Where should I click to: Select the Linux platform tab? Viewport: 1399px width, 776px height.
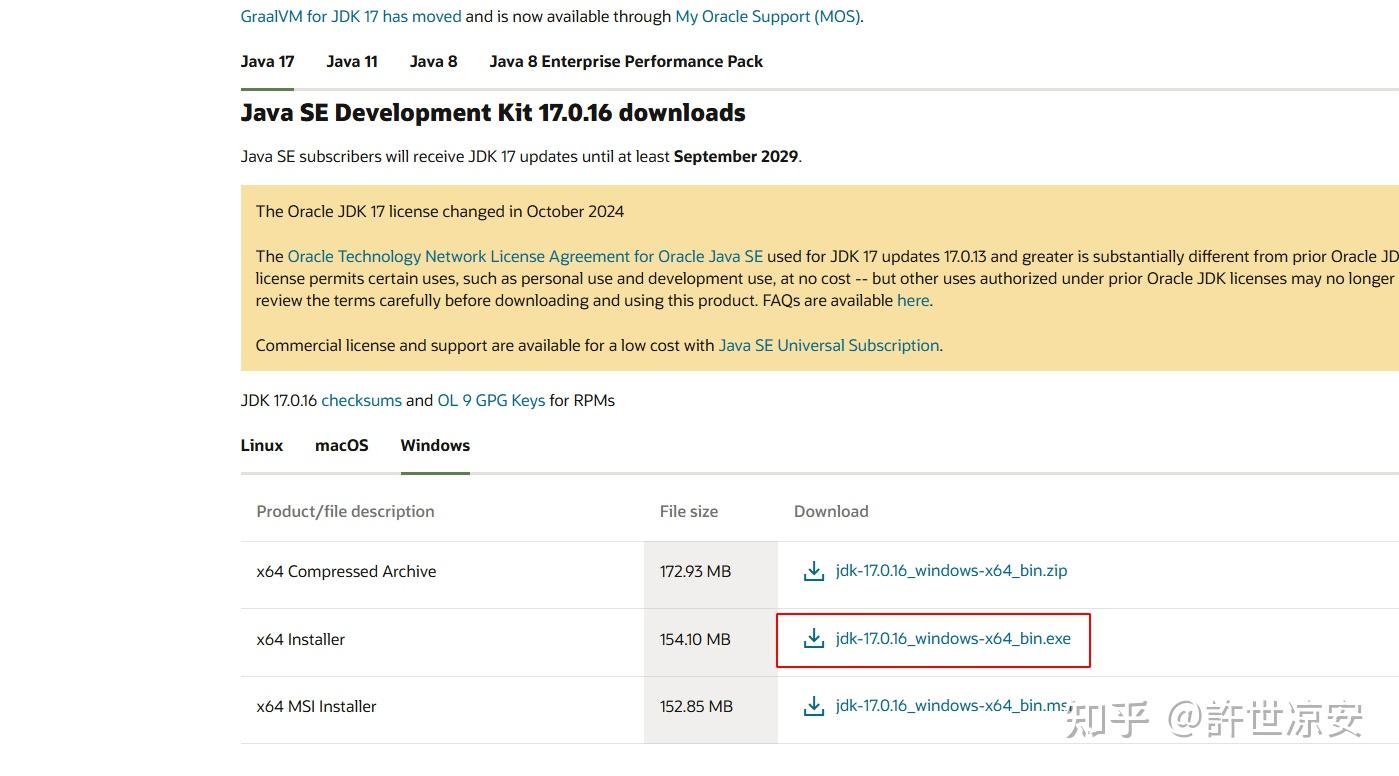tap(262, 445)
